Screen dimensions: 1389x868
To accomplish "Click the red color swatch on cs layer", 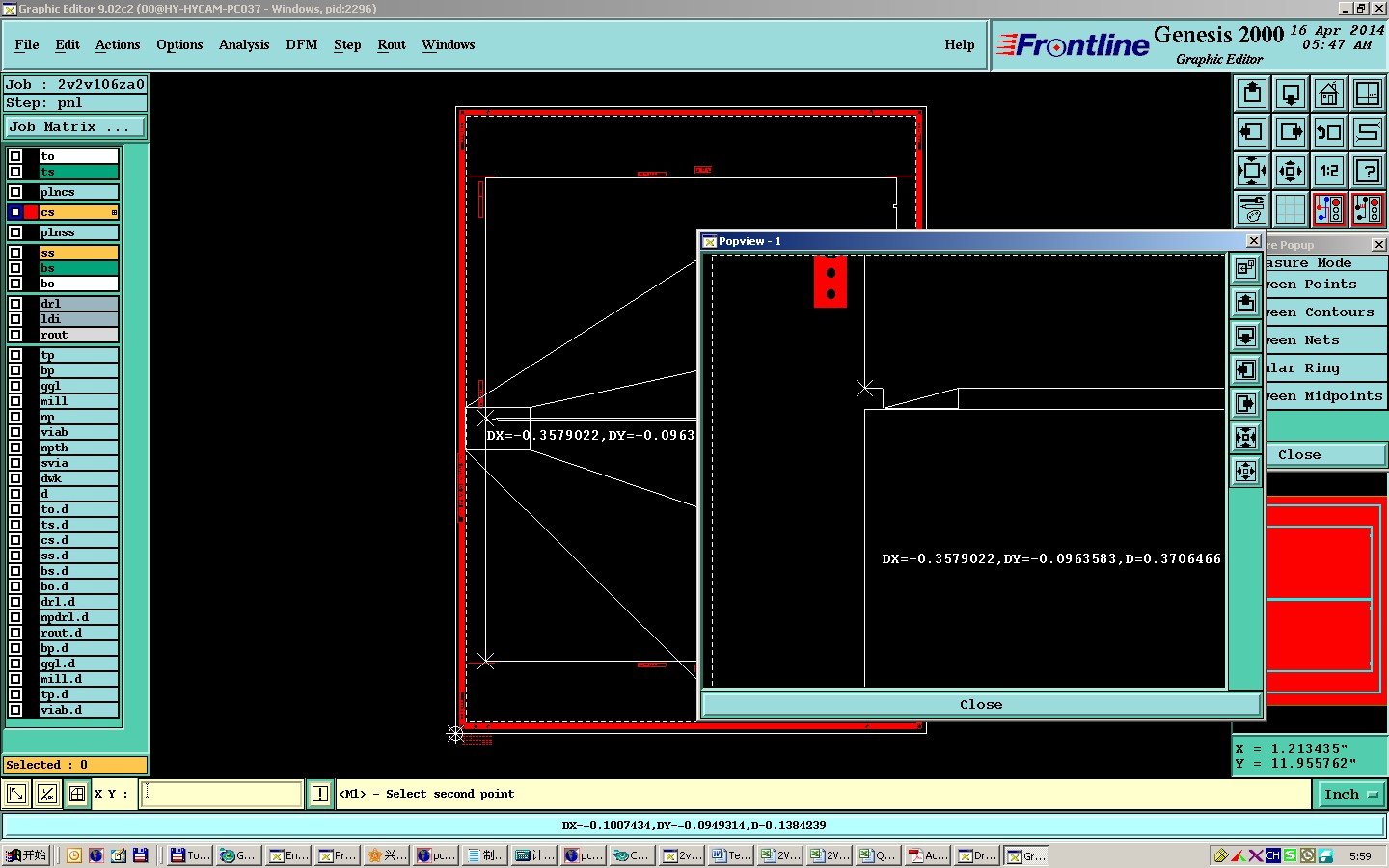I will coord(31,212).
